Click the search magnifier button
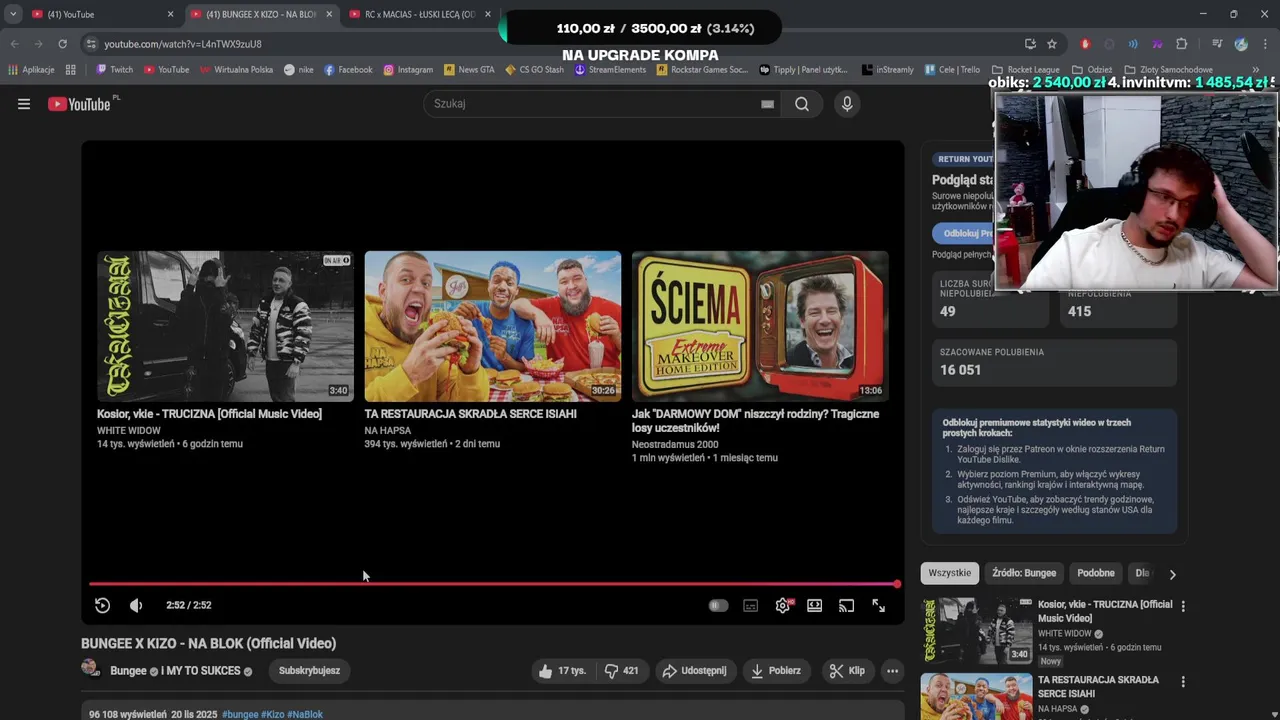 point(802,104)
